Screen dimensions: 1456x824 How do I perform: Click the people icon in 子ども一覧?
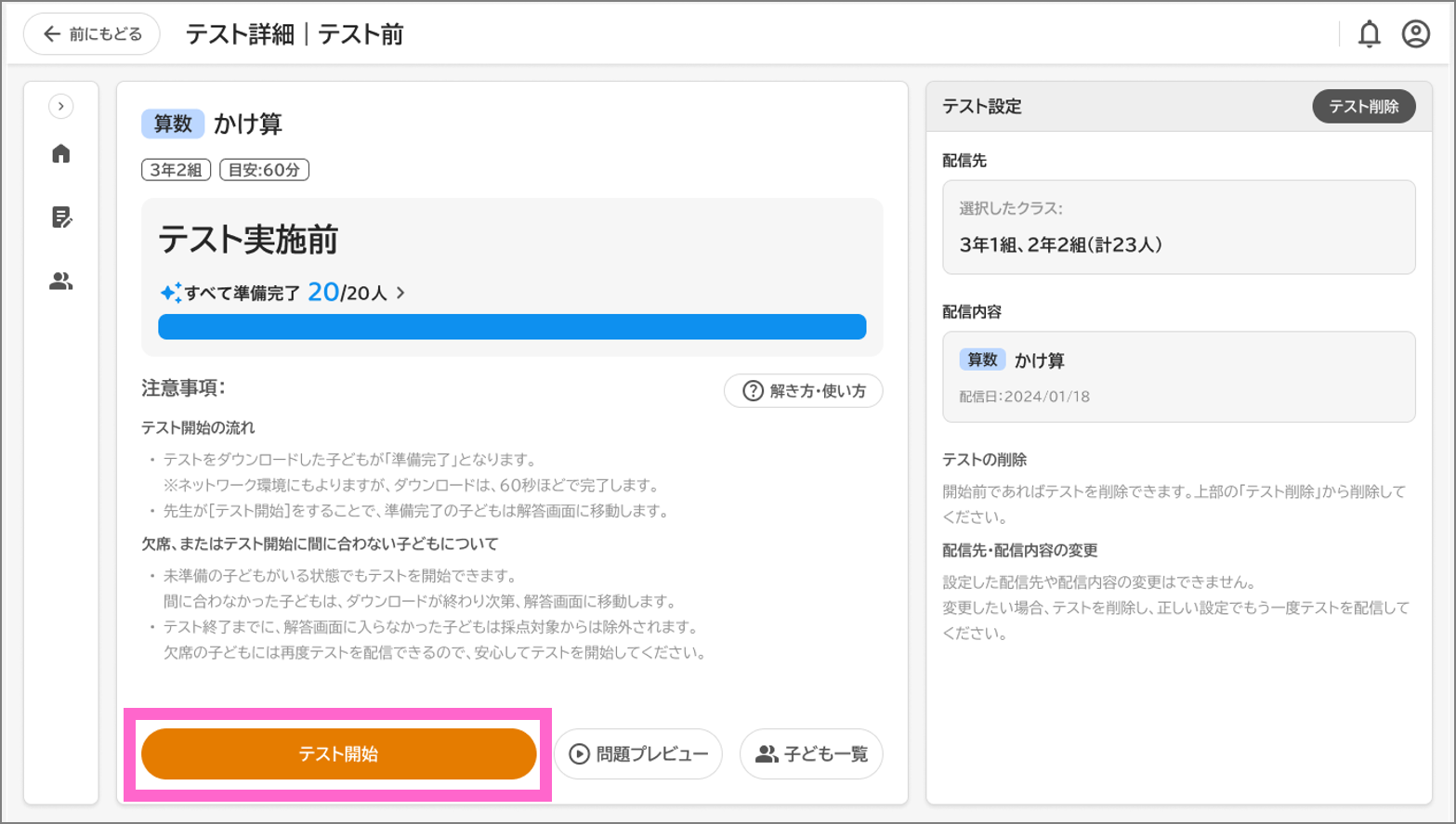pos(767,754)
